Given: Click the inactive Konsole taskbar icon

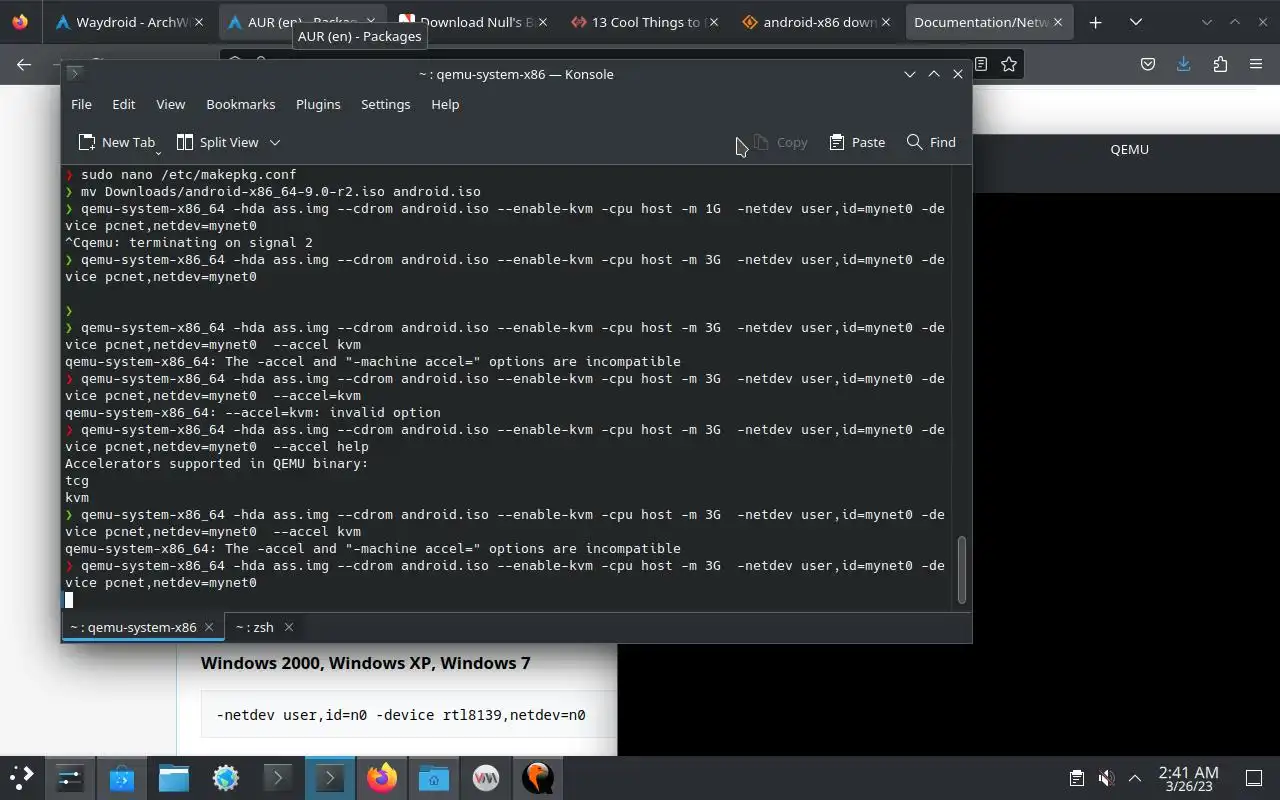Looking at the screenshot, I should point(278,778).
